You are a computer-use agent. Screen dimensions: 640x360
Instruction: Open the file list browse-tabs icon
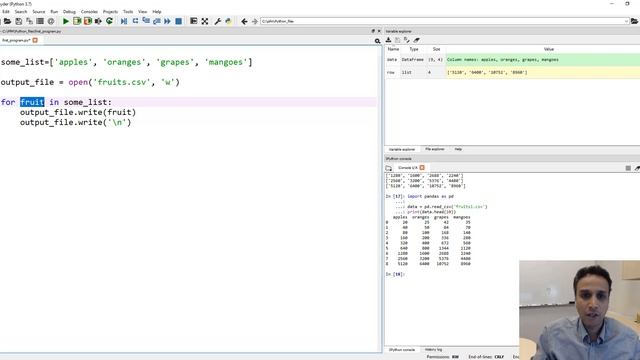(40, 21)
